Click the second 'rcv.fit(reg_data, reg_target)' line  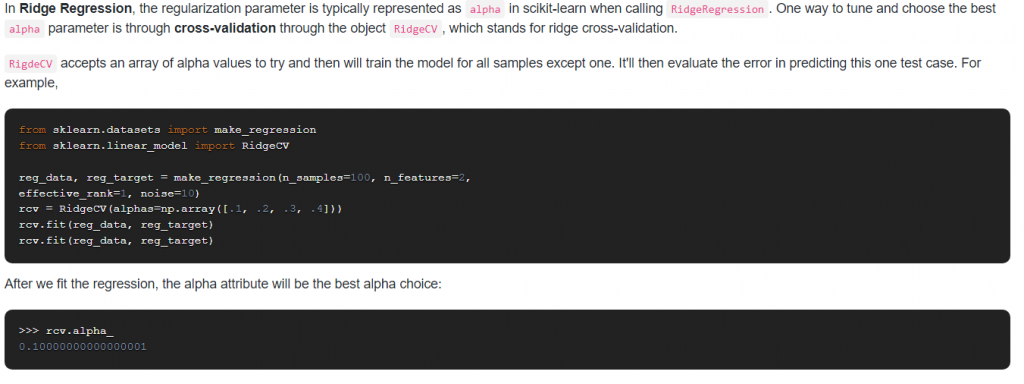pyautogui.click(x=116, y=241)
